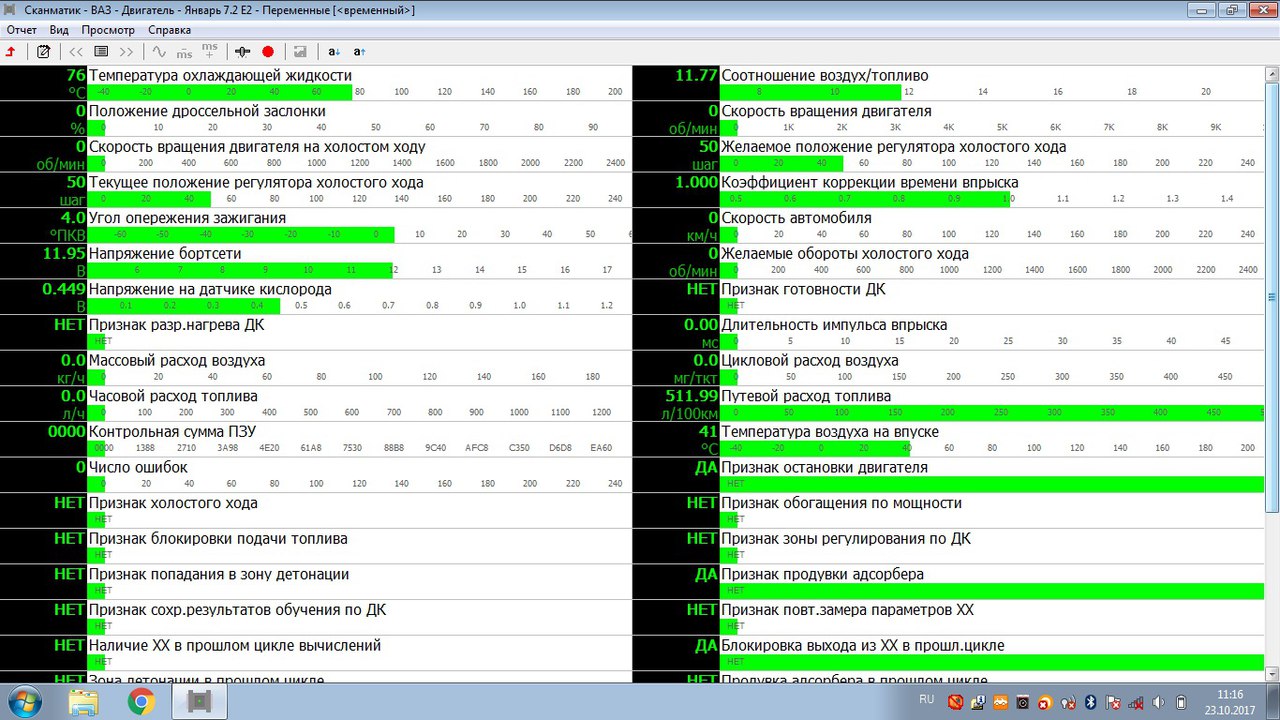
Task: Open the Справка menu
Action: click(x=168, y=30)
